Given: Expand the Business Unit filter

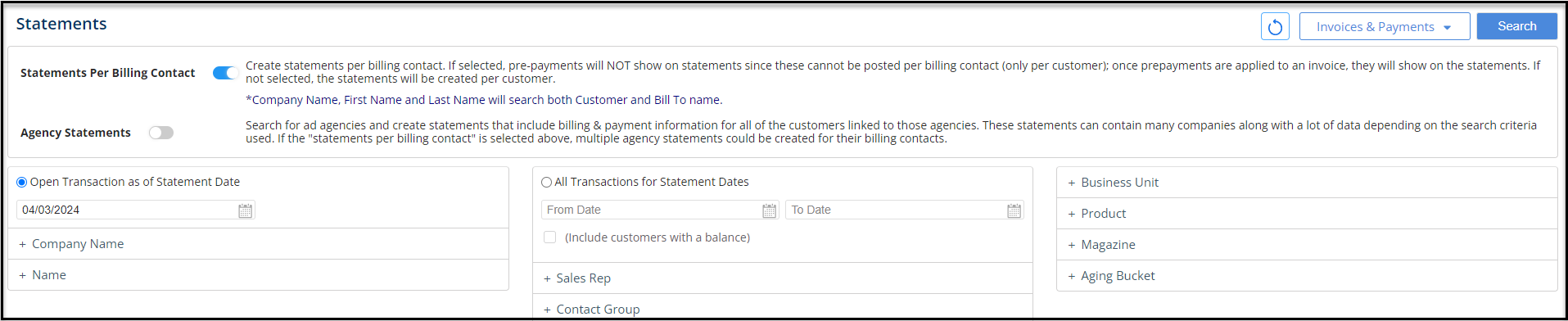Looking at the screenshot, I should point(1307,183).
